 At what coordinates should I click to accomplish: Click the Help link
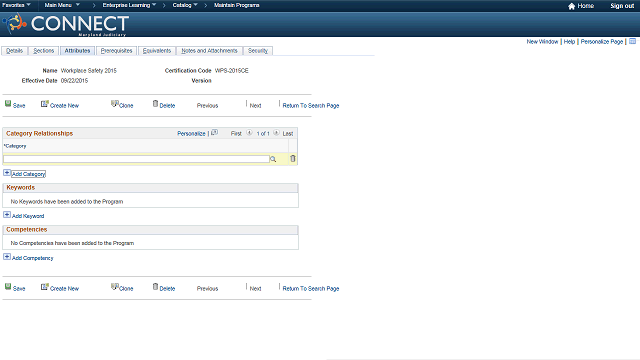click(x=569, y=42)
